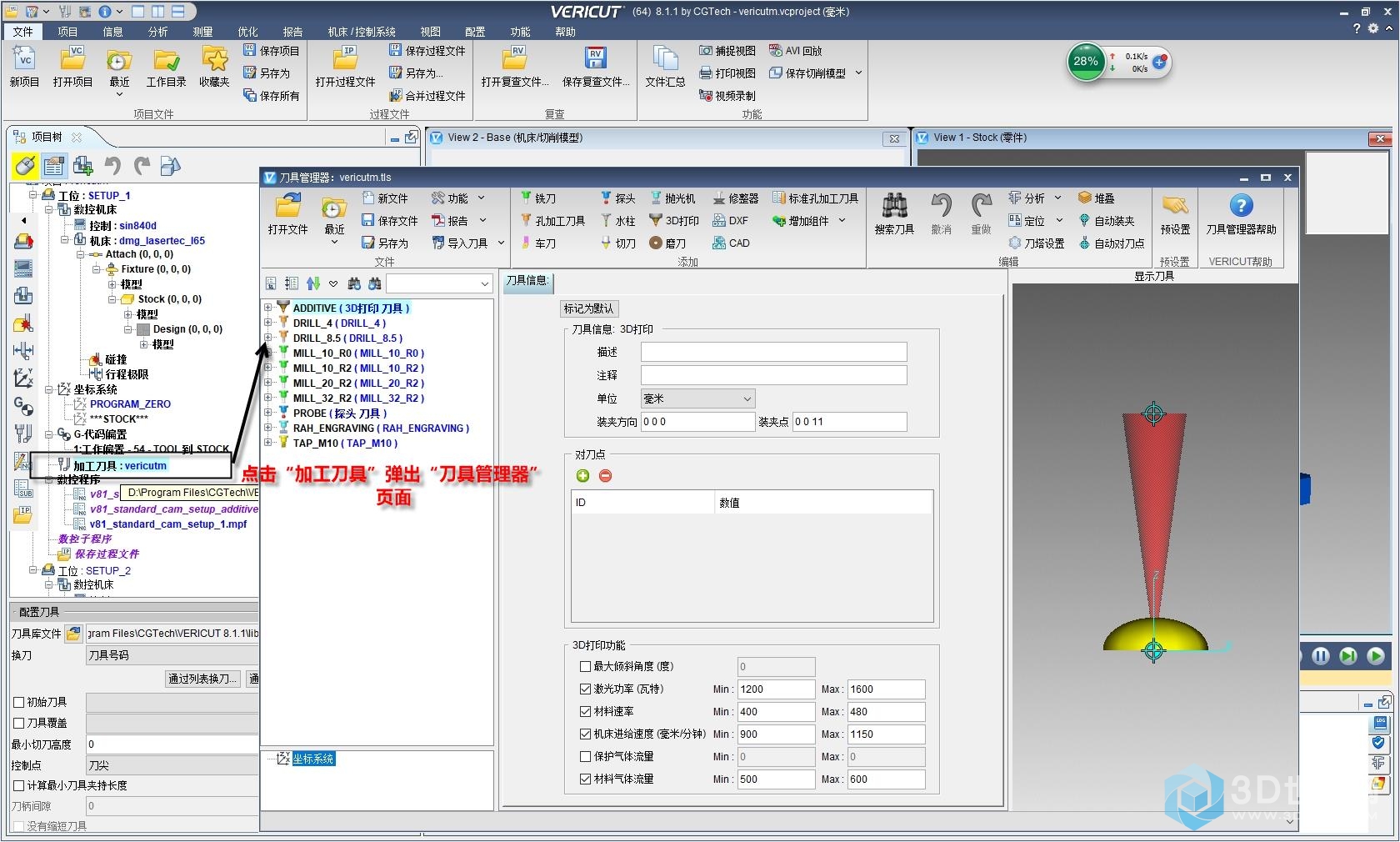Open 打开项目 in the main ribbon
The height and width of the screenshot is (842, 1400).
pos(72,67)
